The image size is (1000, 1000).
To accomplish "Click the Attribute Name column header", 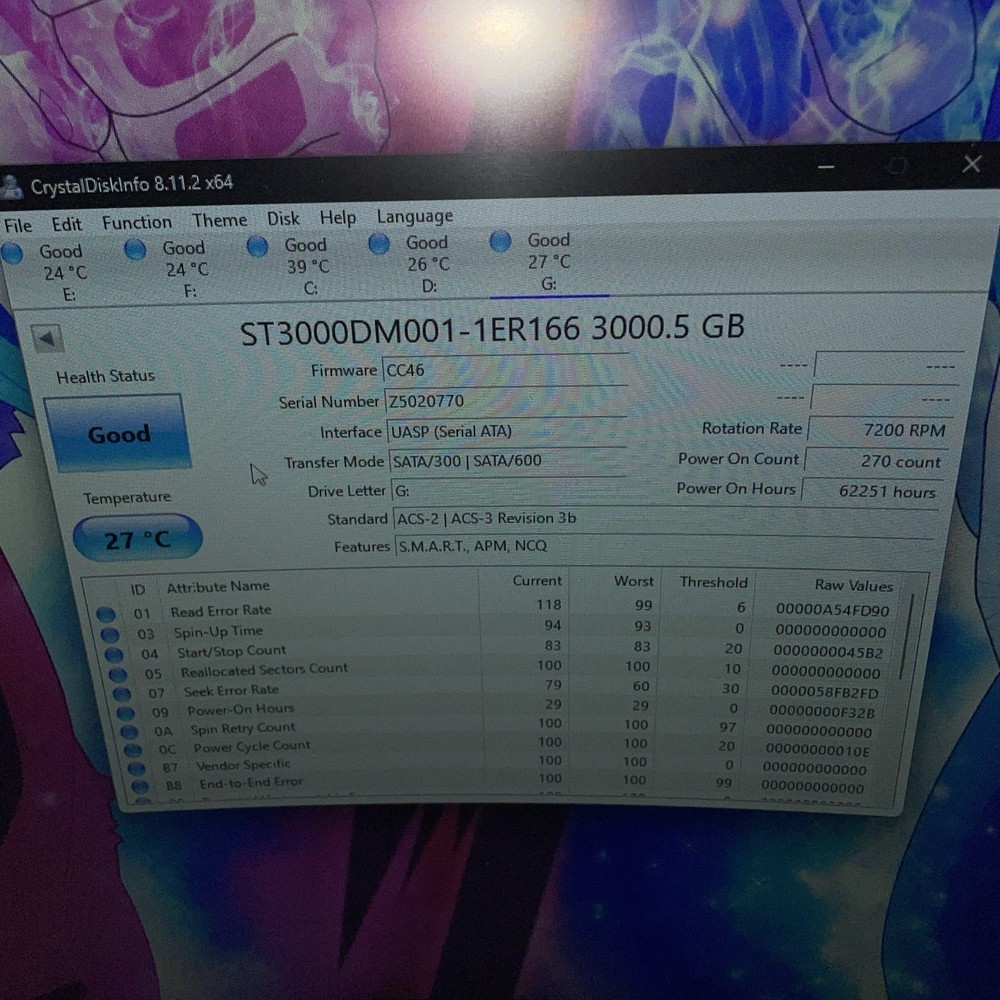I will click(x=218, y=586).
